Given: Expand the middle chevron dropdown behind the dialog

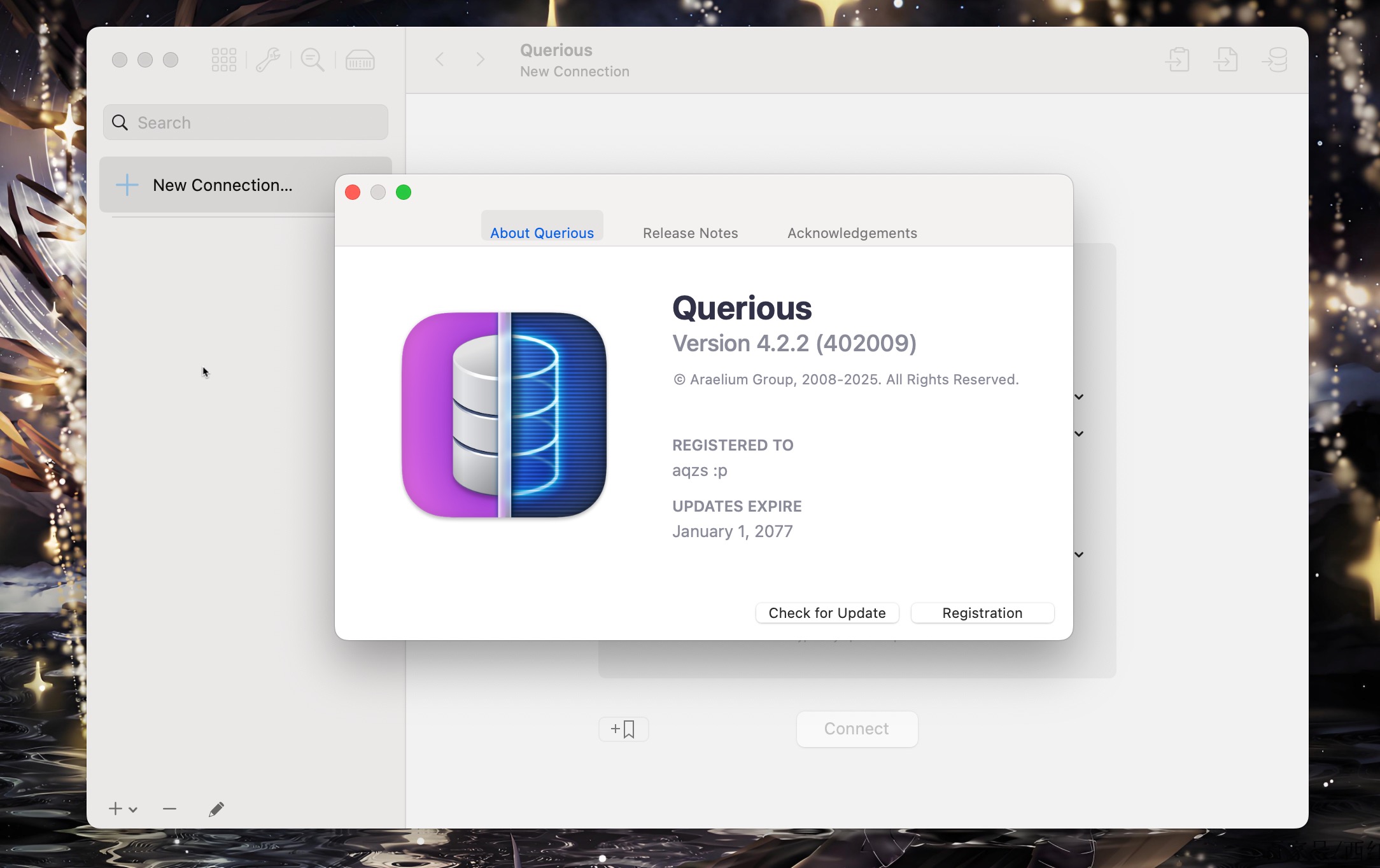Looking at the screenshot, I should point(1079,433).
